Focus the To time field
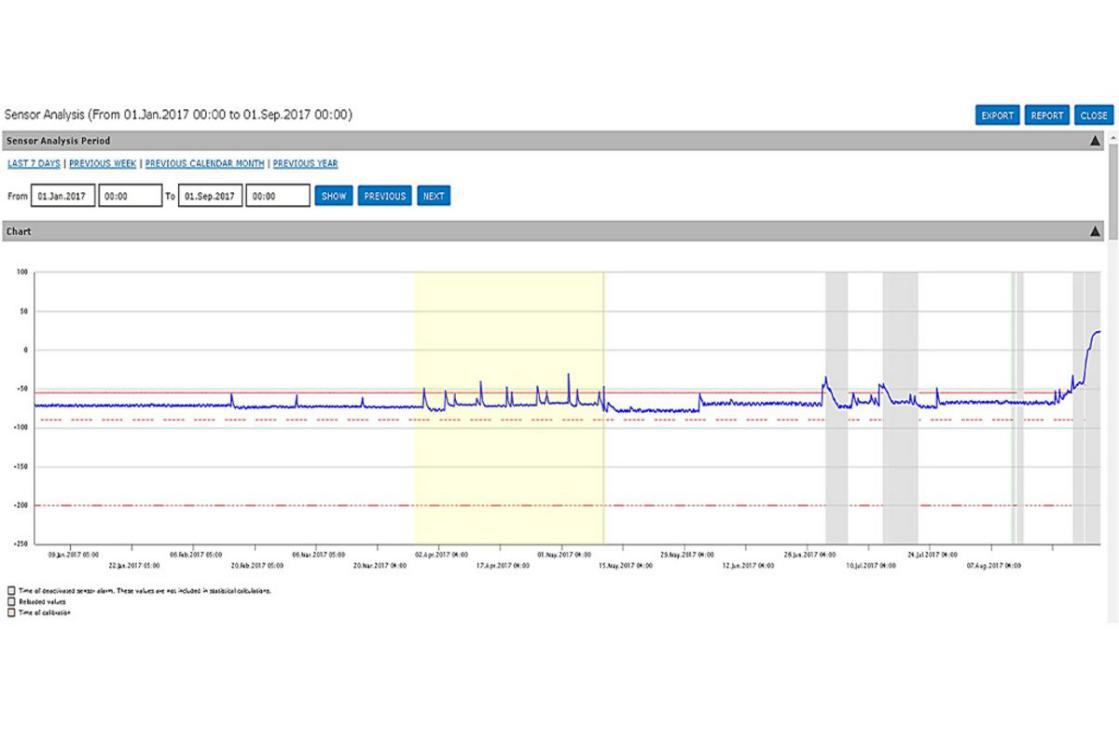 (277, 196)
